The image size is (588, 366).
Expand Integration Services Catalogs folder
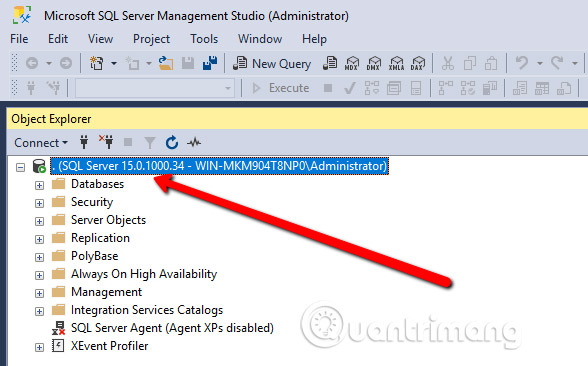(x=39, y=311)
